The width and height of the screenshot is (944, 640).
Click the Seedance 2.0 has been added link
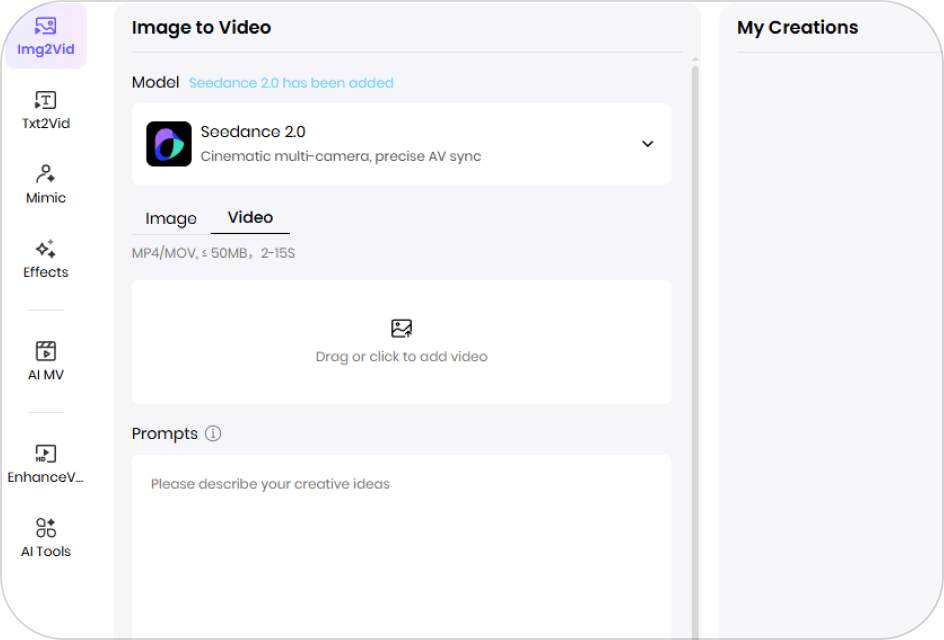pos(291,83)
